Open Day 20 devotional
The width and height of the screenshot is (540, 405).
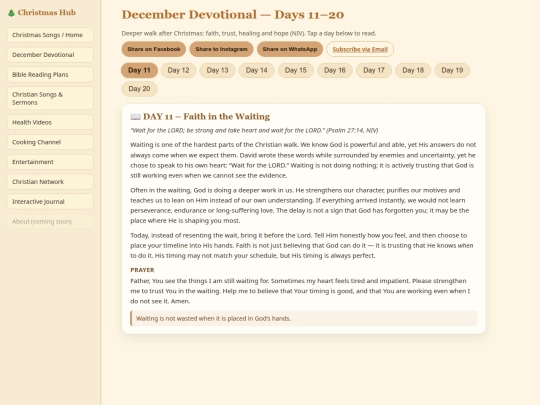[139, 89]
